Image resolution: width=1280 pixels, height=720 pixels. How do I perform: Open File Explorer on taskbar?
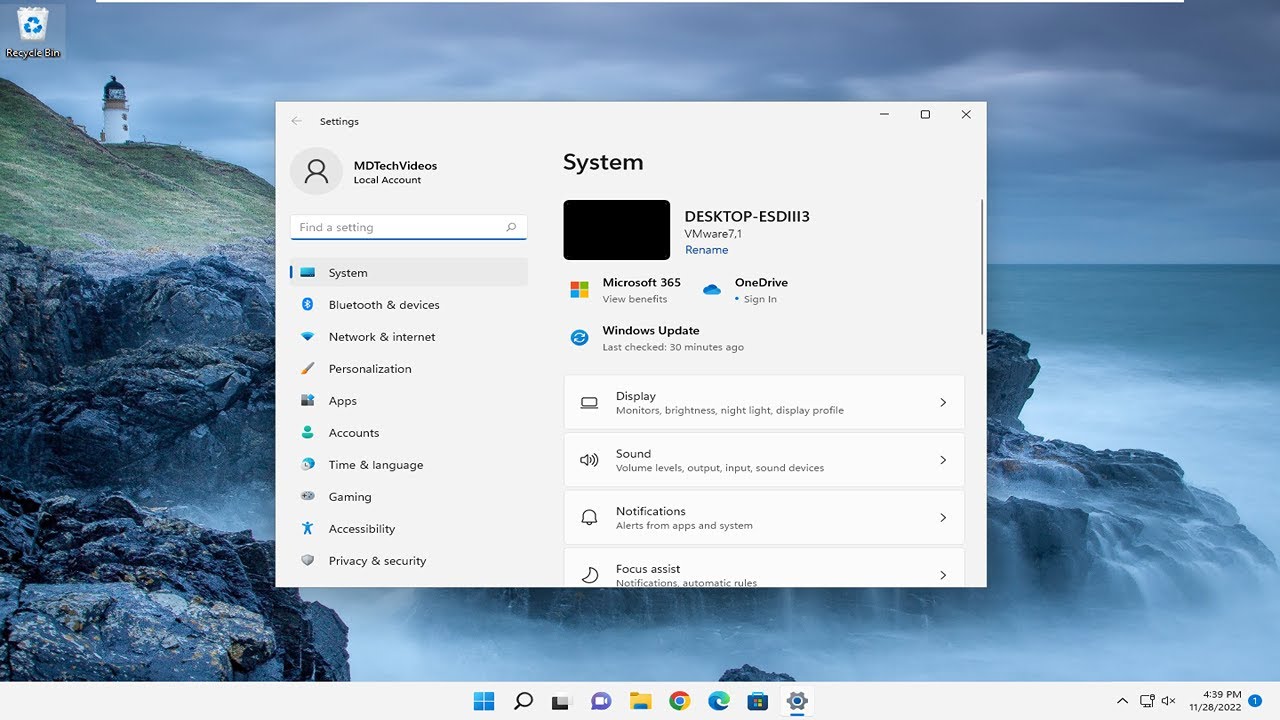click(x=640, y=701)
